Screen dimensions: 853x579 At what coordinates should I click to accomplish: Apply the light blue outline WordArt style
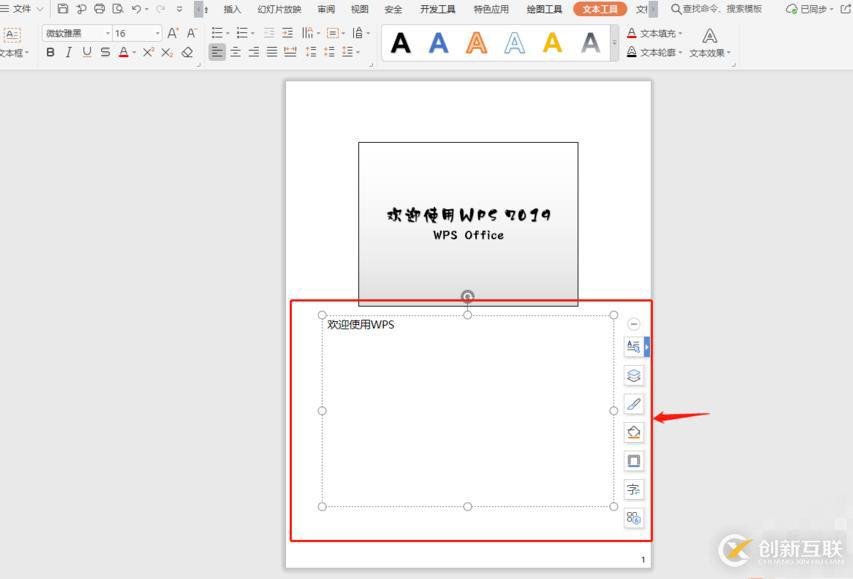(x=515, y=43)
